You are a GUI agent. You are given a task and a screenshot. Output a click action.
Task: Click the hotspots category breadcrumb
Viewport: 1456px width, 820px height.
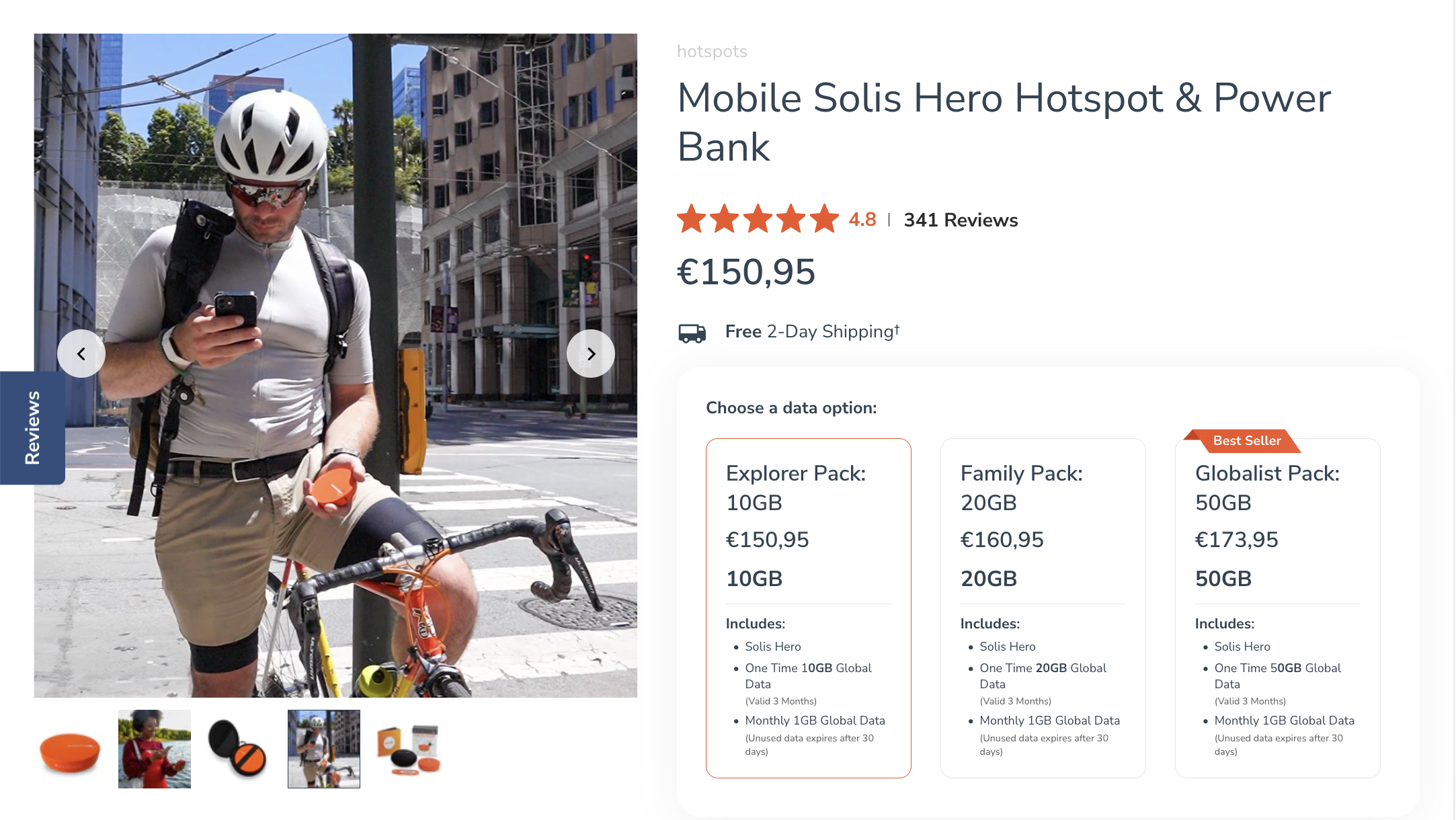click(712, 52)
